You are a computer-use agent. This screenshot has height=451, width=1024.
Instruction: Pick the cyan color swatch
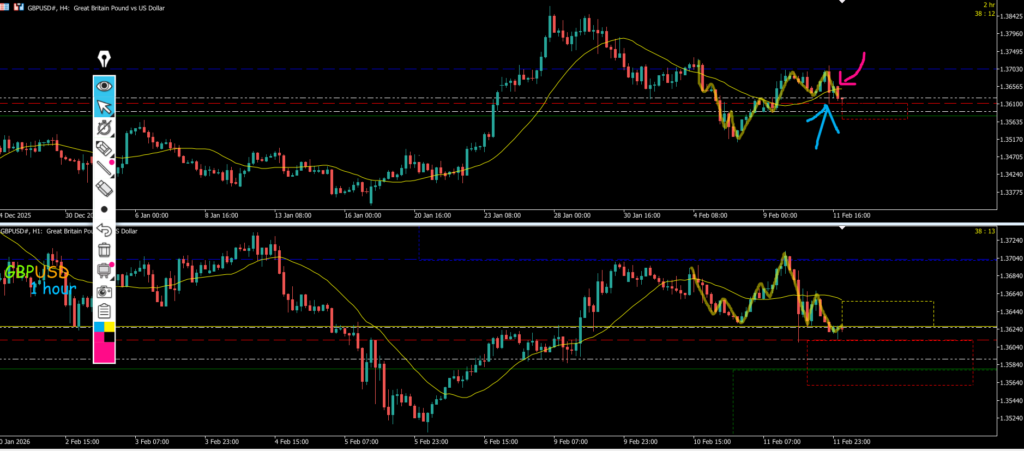pos(99,327)
